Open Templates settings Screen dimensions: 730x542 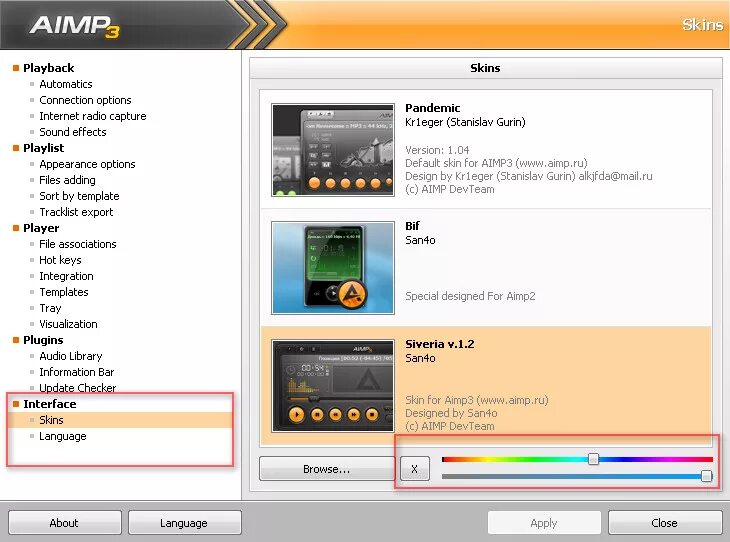point(64,292)
